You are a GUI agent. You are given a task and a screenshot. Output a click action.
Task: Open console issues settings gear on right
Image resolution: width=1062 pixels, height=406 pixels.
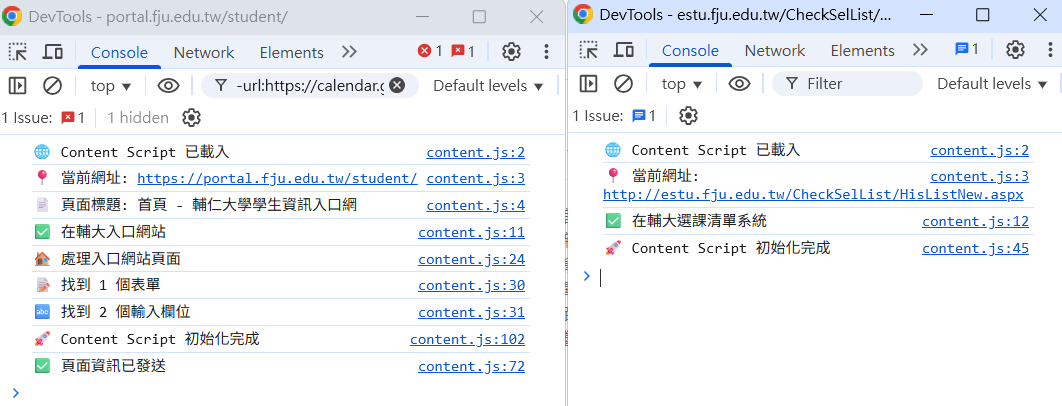(688, 116)
